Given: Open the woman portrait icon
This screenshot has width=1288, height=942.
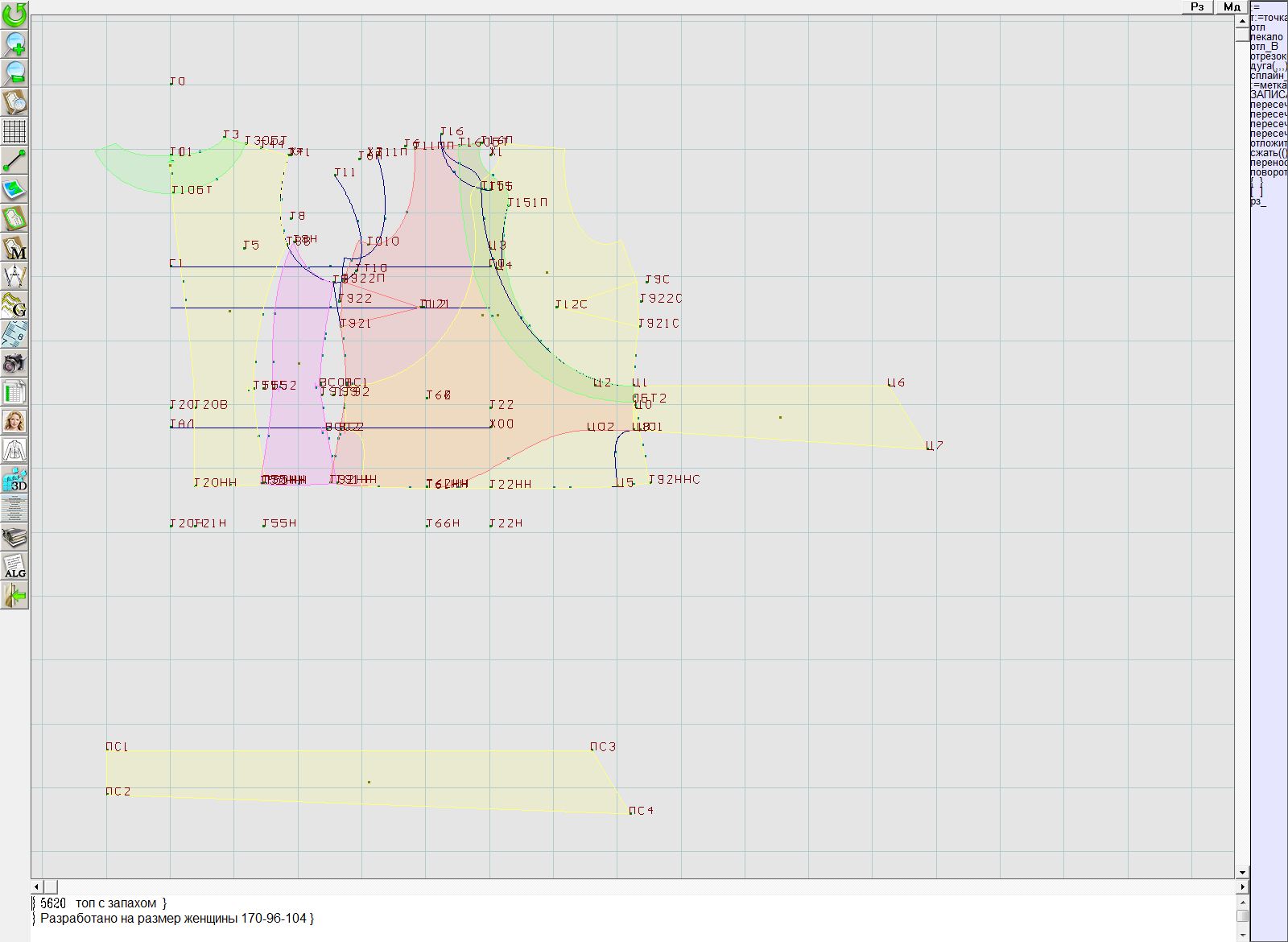Looking at the screenshot, I should coord(14,422).
